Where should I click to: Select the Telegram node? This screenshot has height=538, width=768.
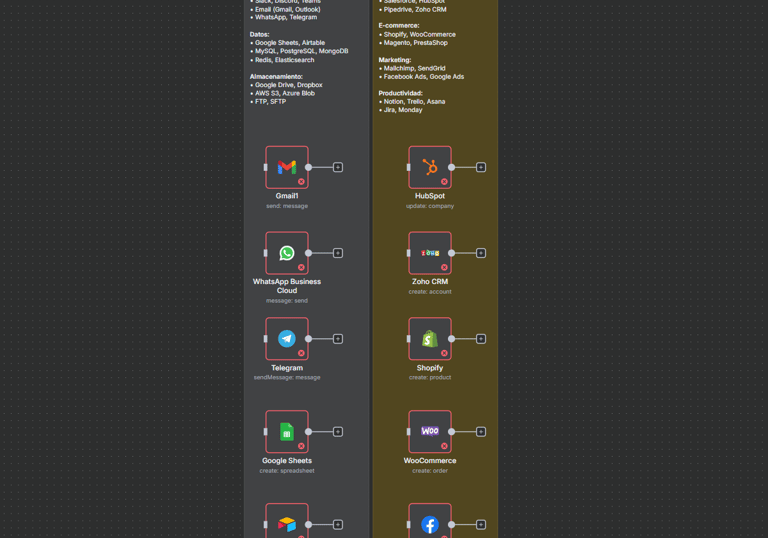point(287,339)
